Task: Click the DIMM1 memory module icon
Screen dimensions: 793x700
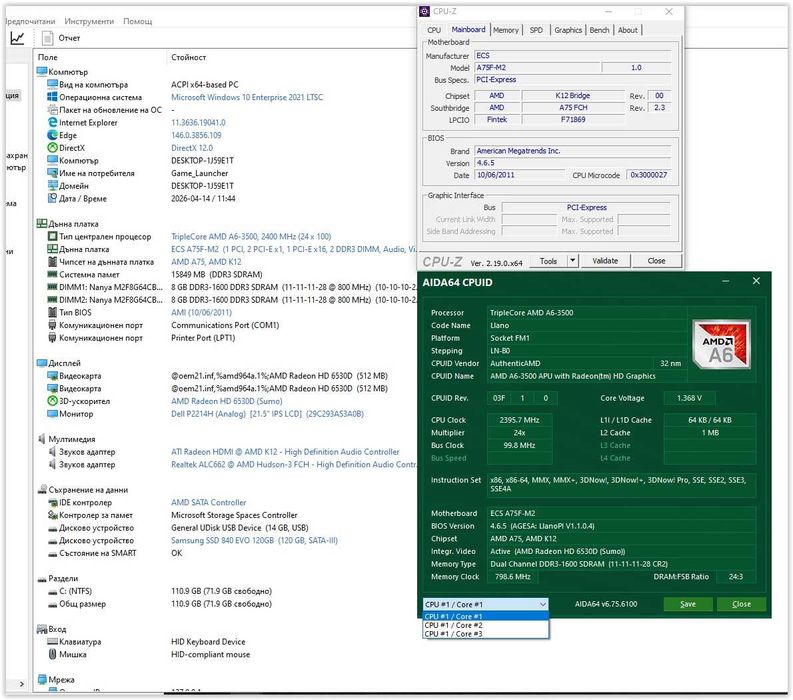Action: pos(52,287)
